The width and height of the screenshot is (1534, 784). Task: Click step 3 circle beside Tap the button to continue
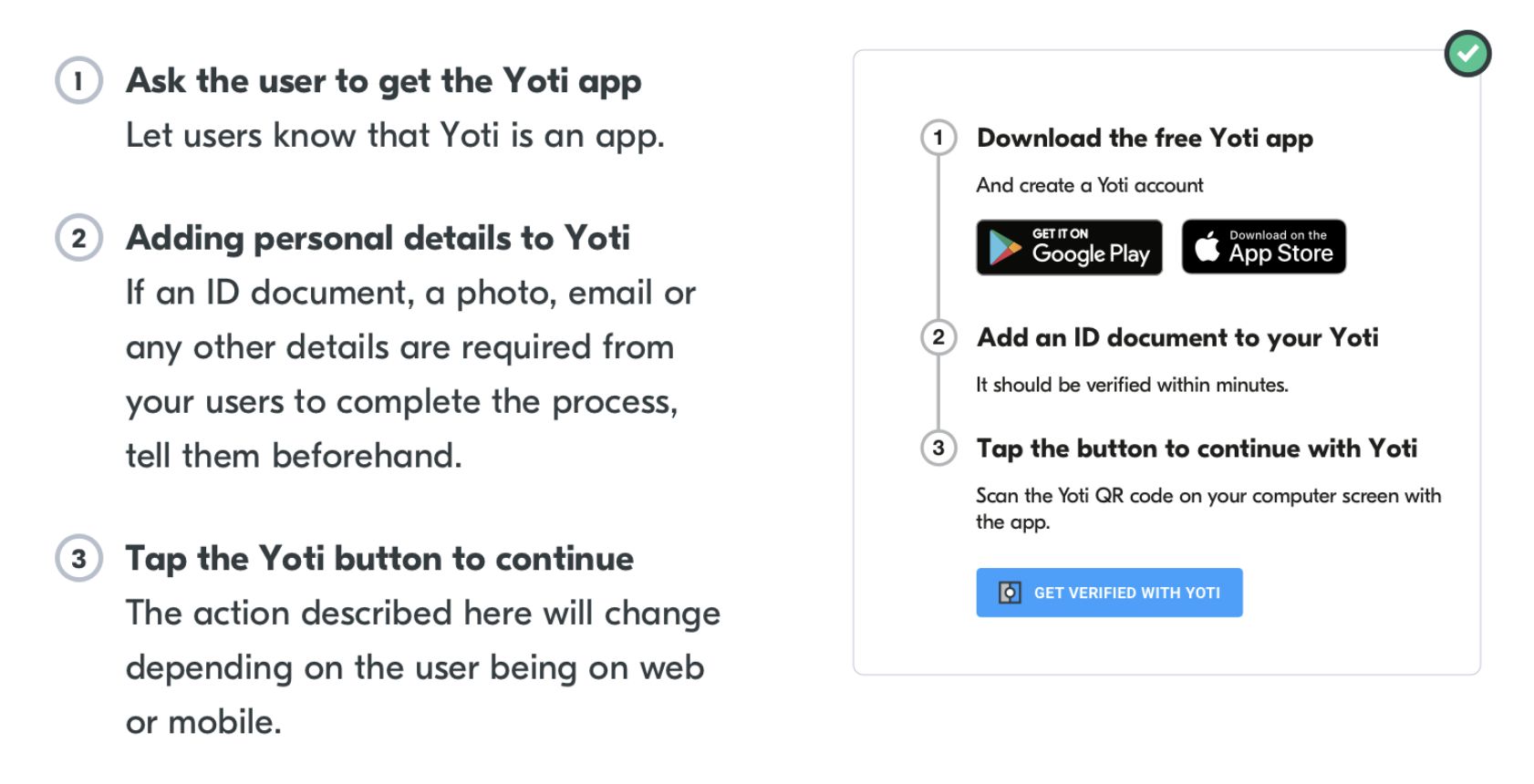[938, 449]
